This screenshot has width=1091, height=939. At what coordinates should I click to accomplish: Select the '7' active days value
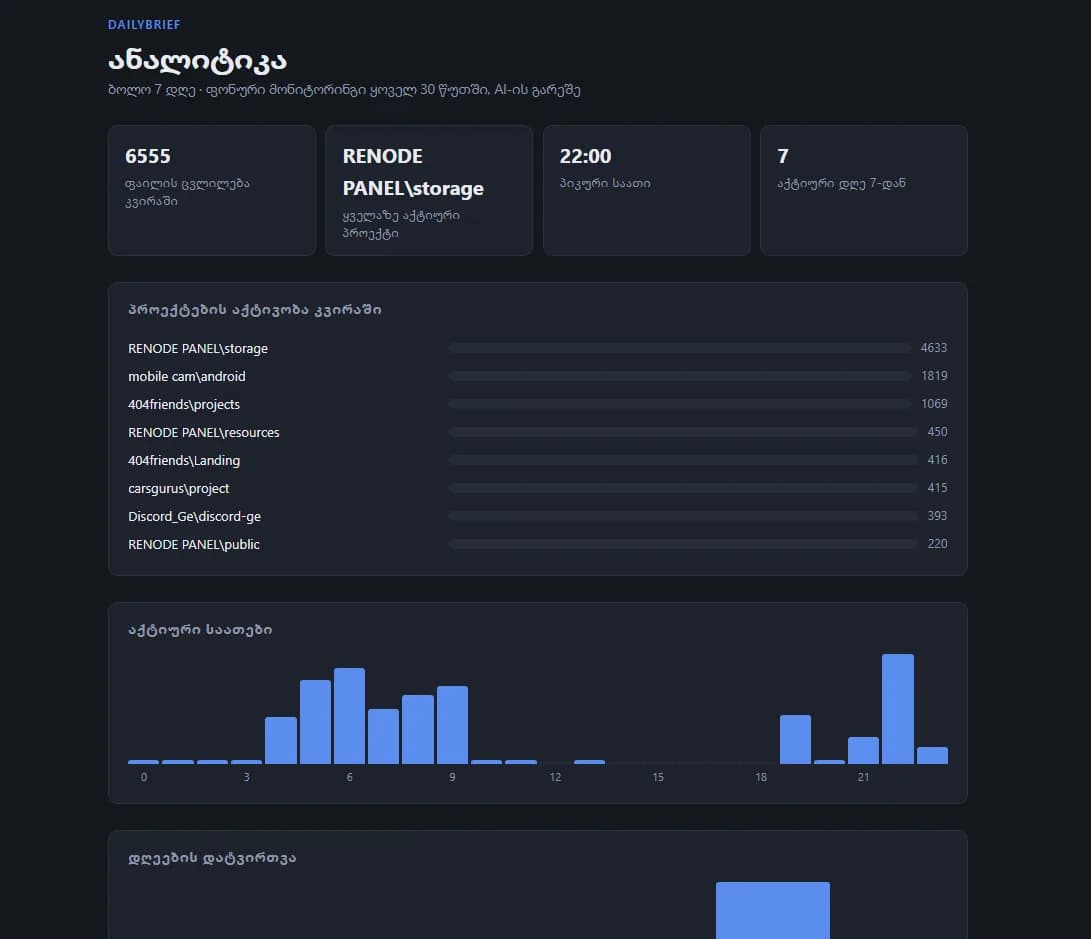[783, 156]
